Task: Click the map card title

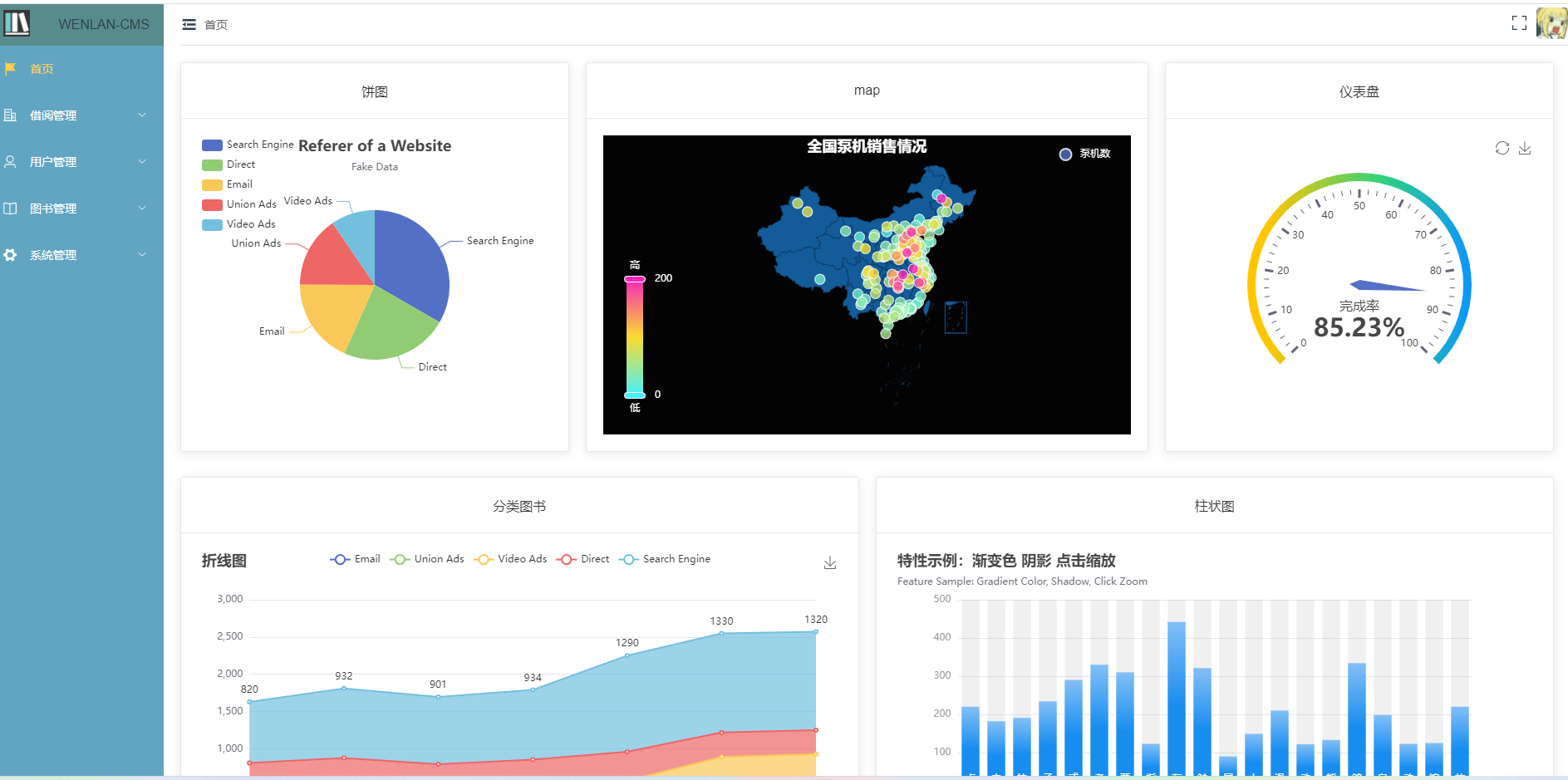Action: click(867, 91)
